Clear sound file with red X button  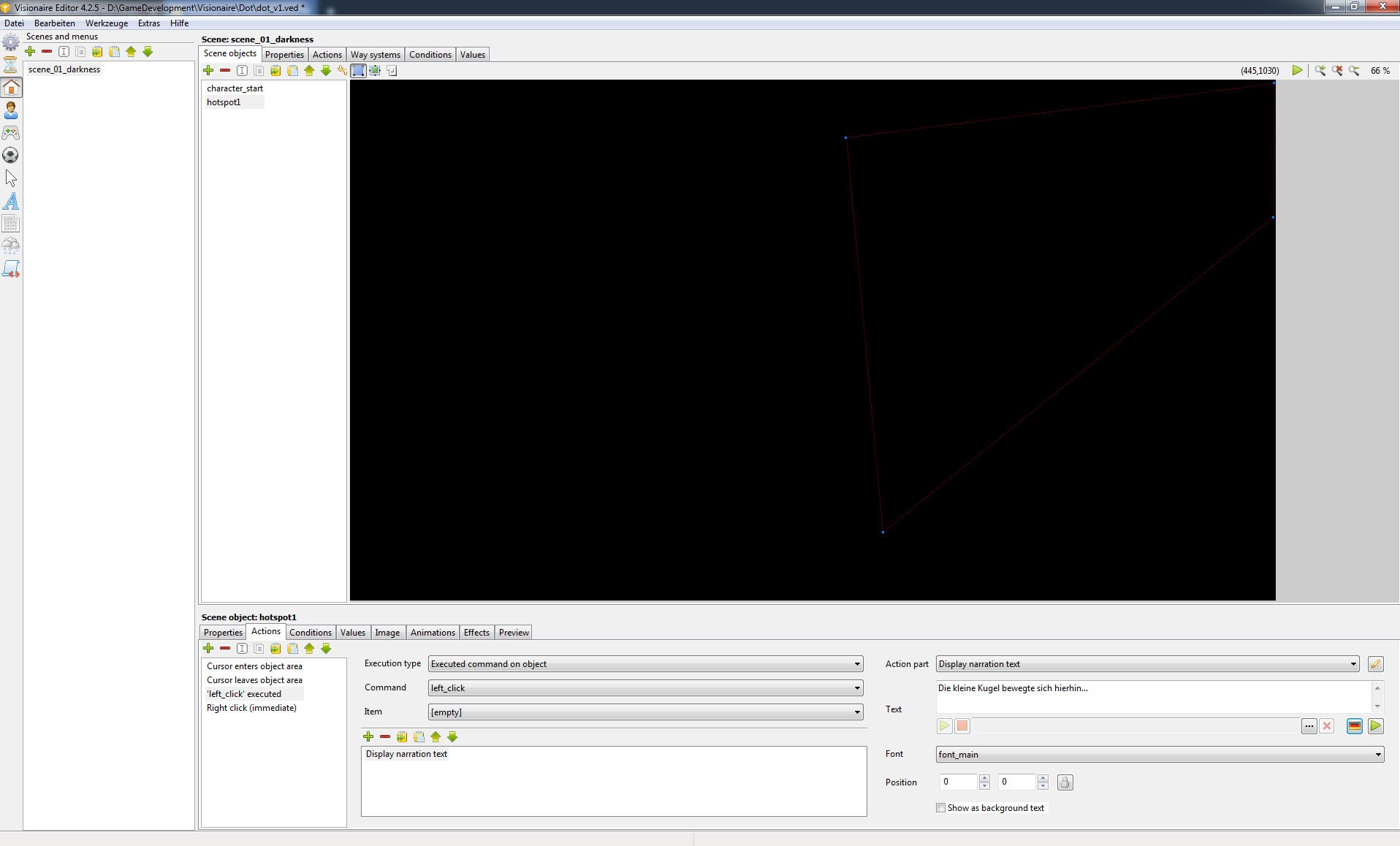click(x=1327, y=726)
